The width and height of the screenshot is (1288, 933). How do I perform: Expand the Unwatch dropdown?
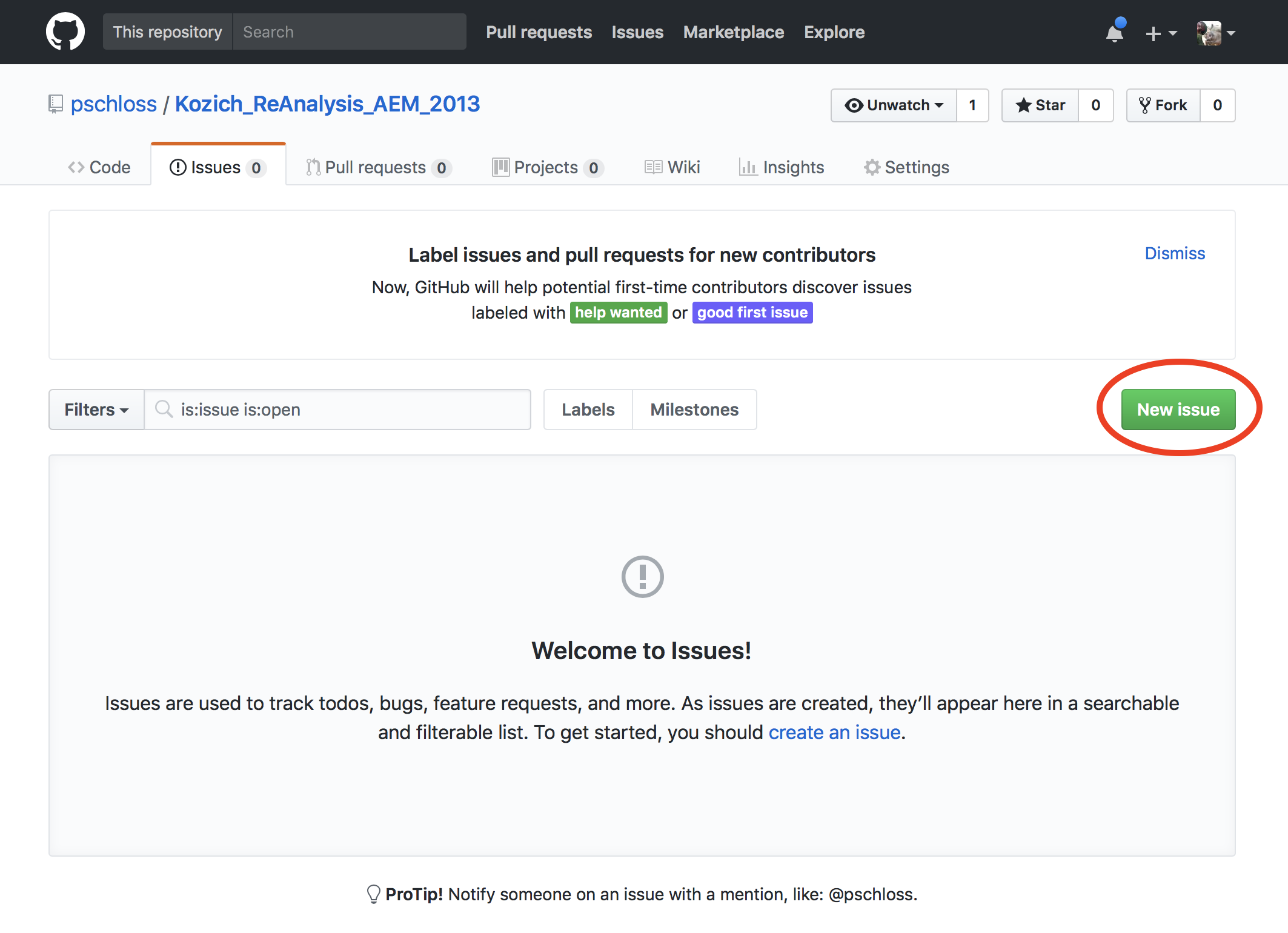[894, 105]
